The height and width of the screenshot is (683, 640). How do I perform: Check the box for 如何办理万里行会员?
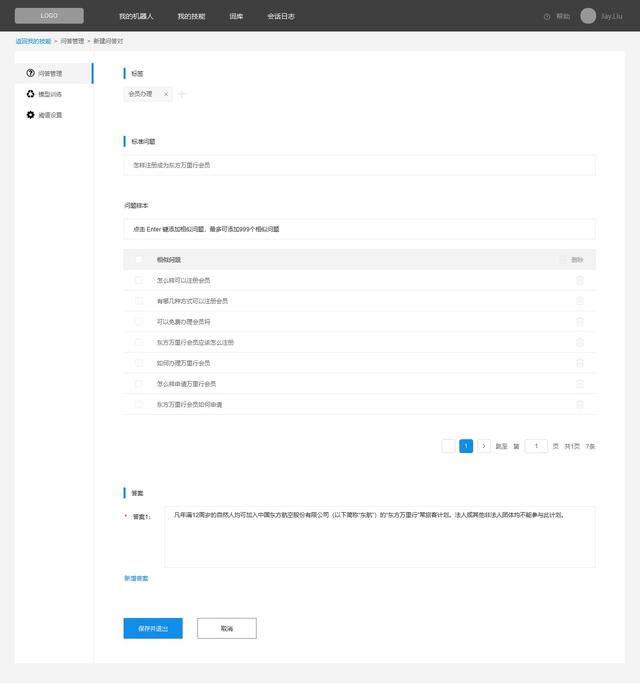click(x=139, y=363)
